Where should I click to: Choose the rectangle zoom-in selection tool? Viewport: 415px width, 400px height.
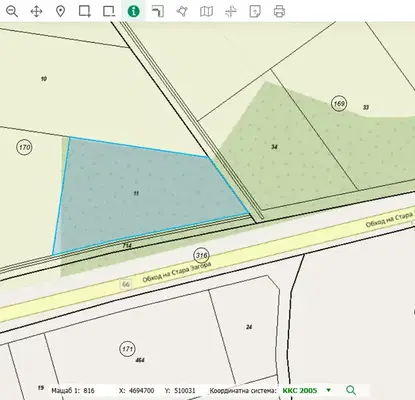click(x=85, y=11)
